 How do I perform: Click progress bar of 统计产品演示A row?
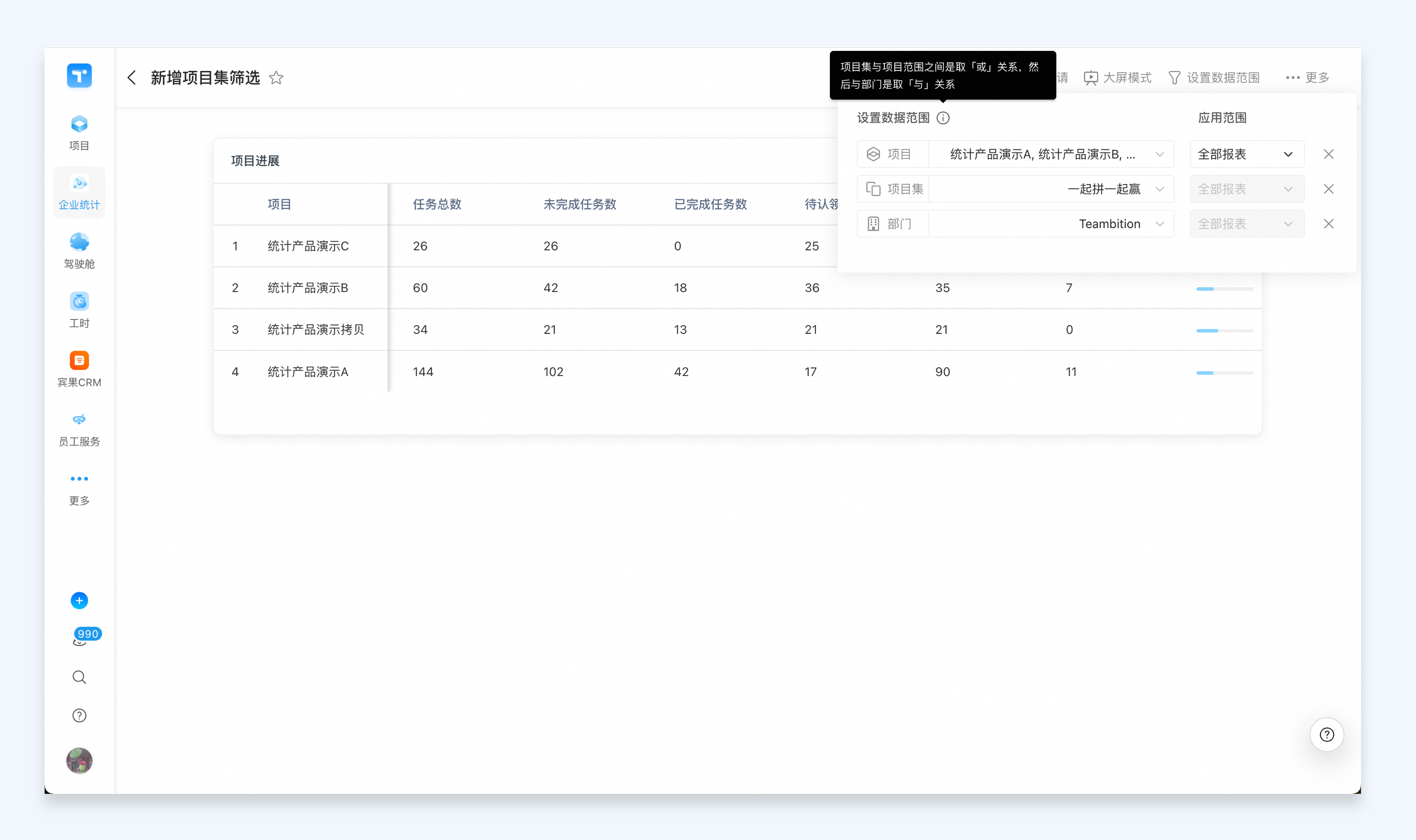(x=1225, y=372)
